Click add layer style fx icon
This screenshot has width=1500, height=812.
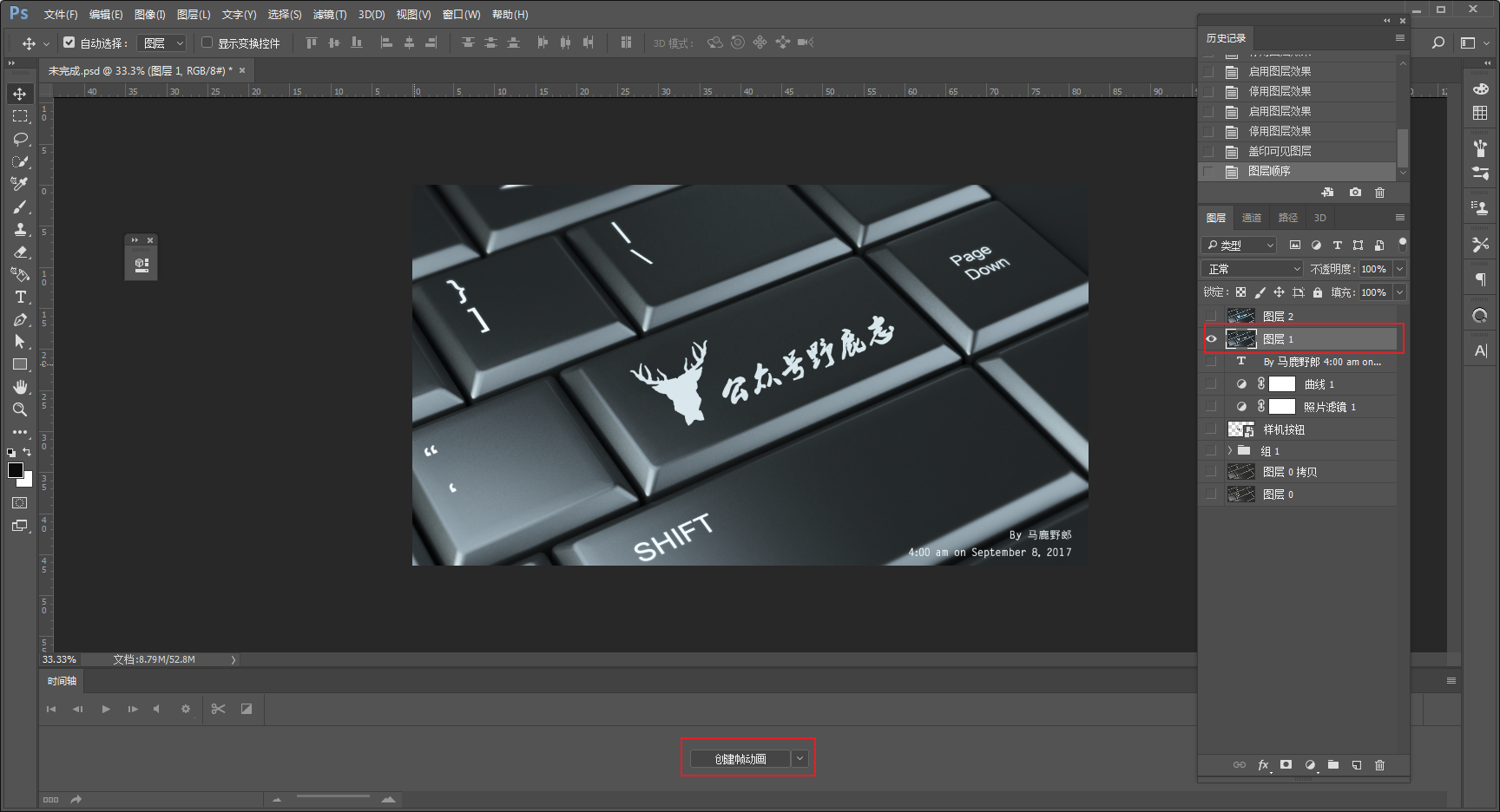1263,764
